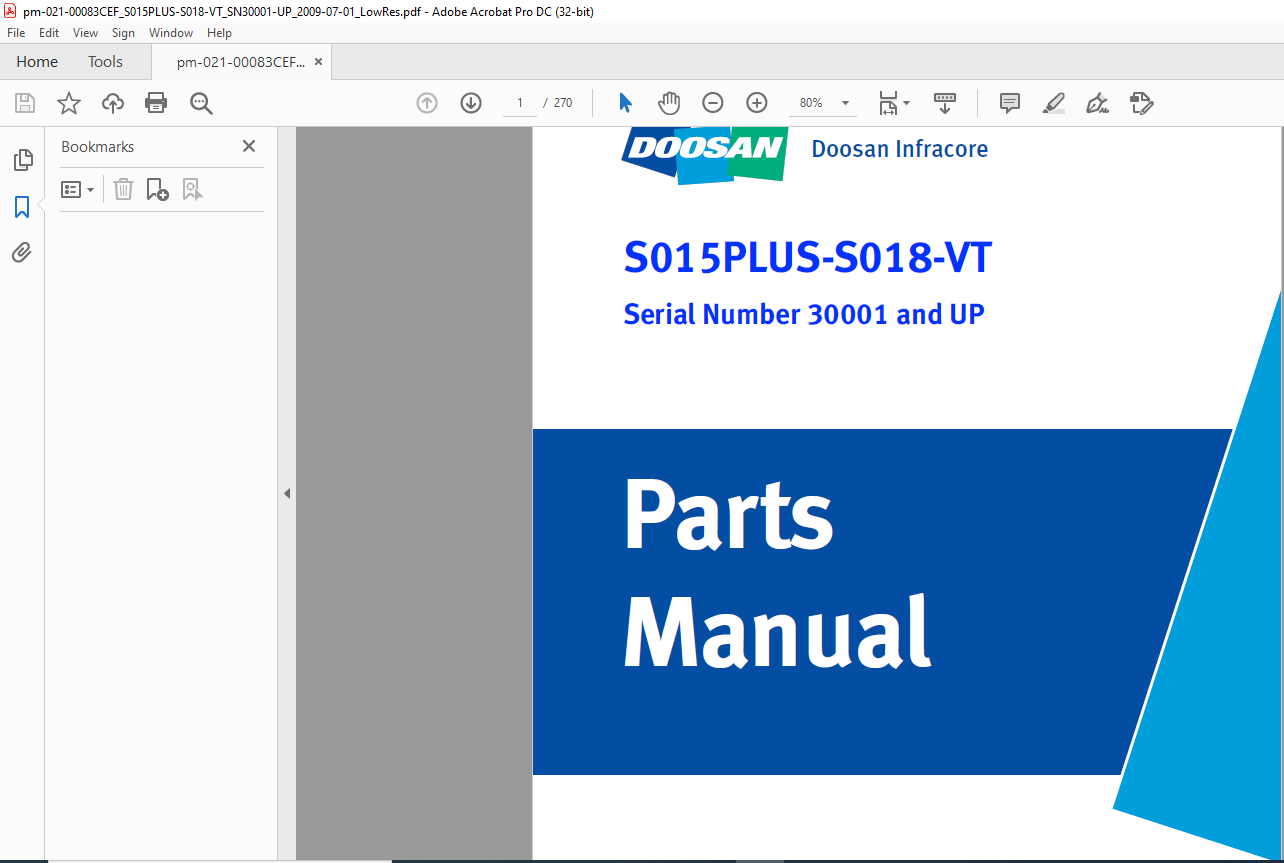Select the Highlight text pen tool
The width and height of the screenshot is (1284, 863).
click(1053, 103)
